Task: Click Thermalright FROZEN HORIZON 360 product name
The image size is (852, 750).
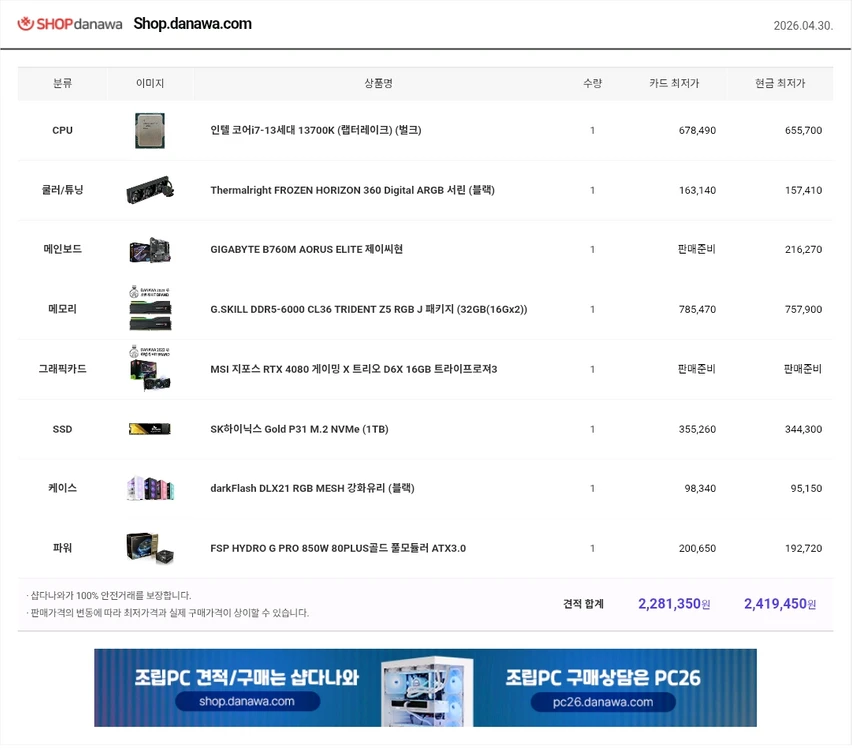Action: click(x=352, y=190)
